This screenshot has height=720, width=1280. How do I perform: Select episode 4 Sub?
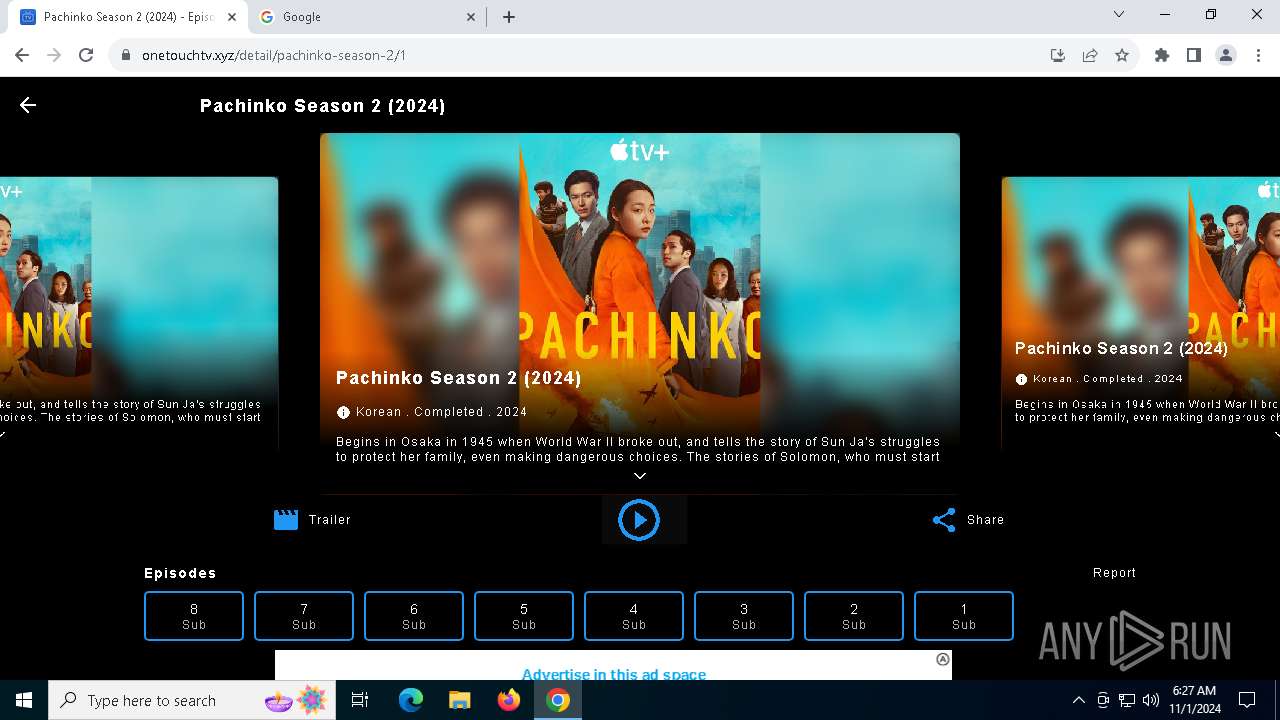(x=634, y=616)
